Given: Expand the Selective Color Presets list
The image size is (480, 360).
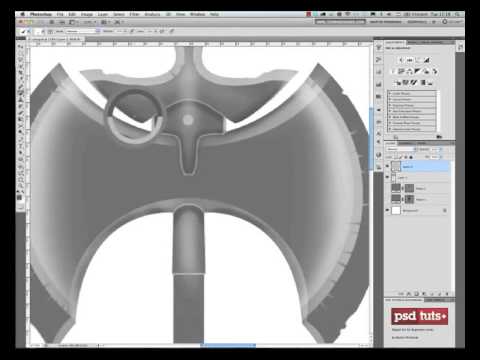Looking at the screenshot, I should point(390,129).
